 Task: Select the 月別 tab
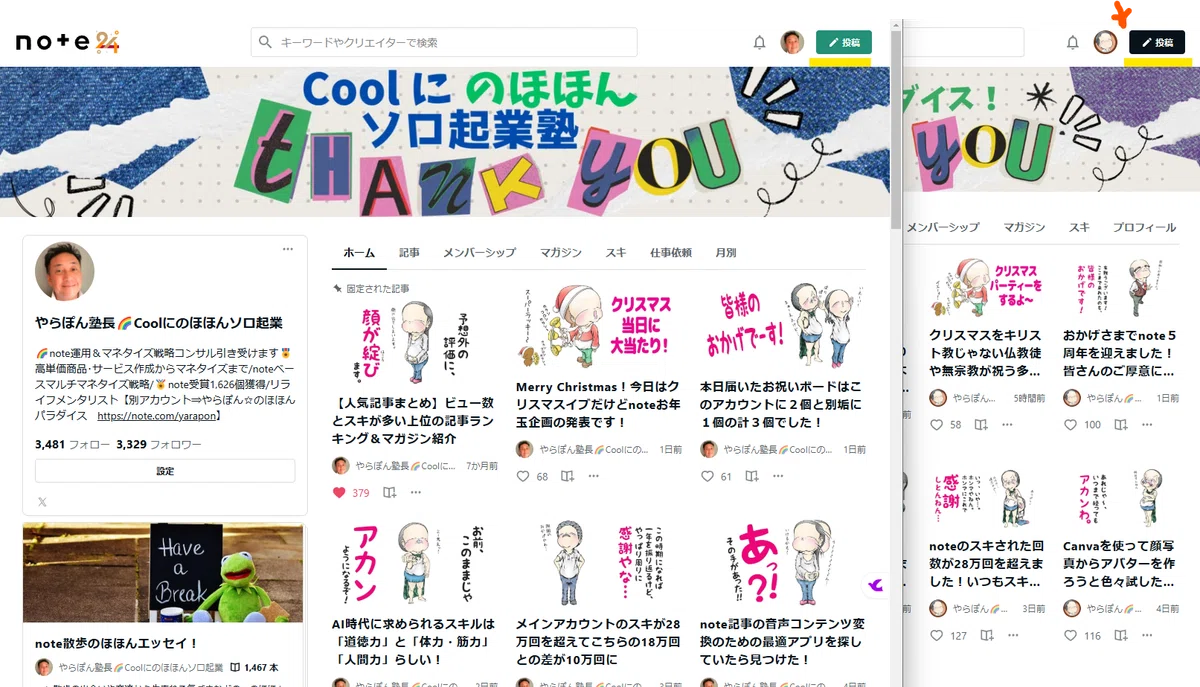725,253
